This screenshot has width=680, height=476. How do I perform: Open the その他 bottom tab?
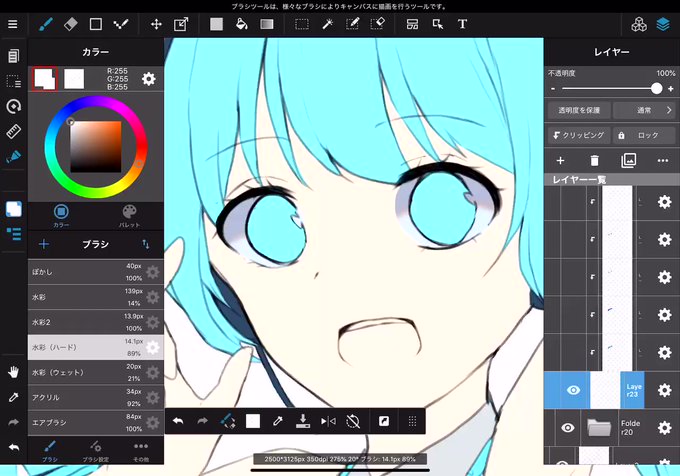tap(141, 451)
